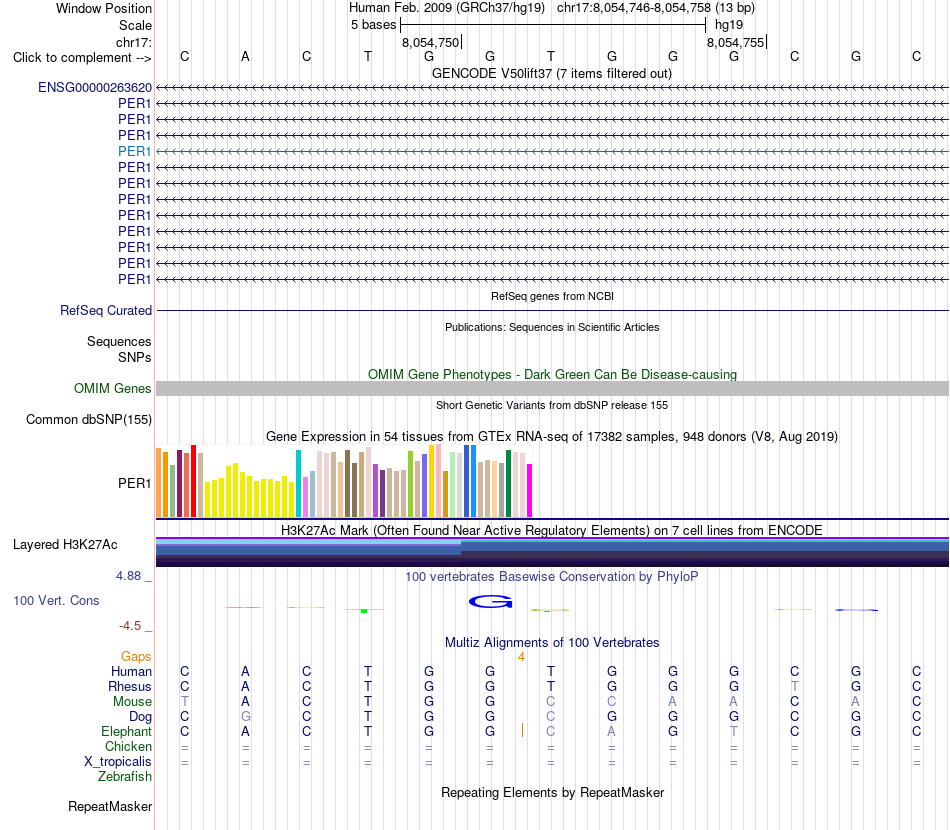This screenshot has height=830, width=950.
Task: Click the bright red bar in GTEx chart
Action: click(193, 481)
